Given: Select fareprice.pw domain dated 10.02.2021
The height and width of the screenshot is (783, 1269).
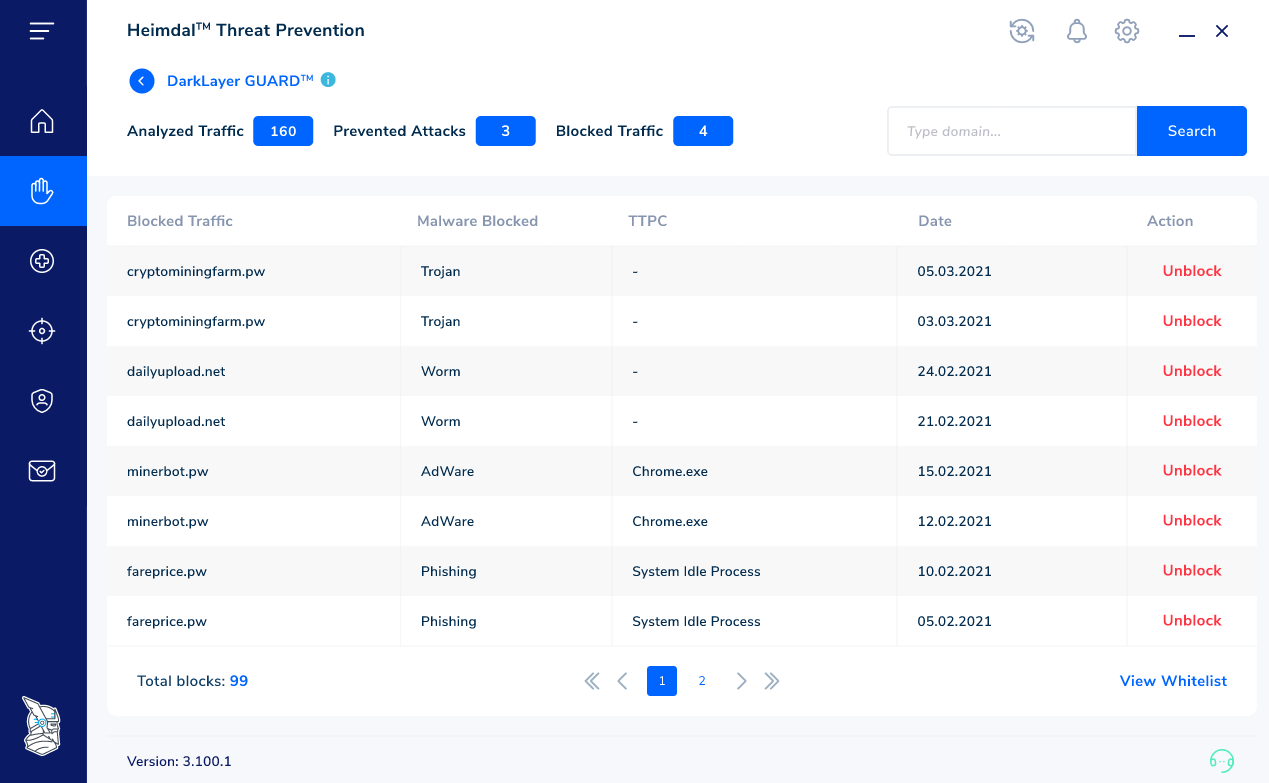Looking at the screenshot, I should 167,571.
